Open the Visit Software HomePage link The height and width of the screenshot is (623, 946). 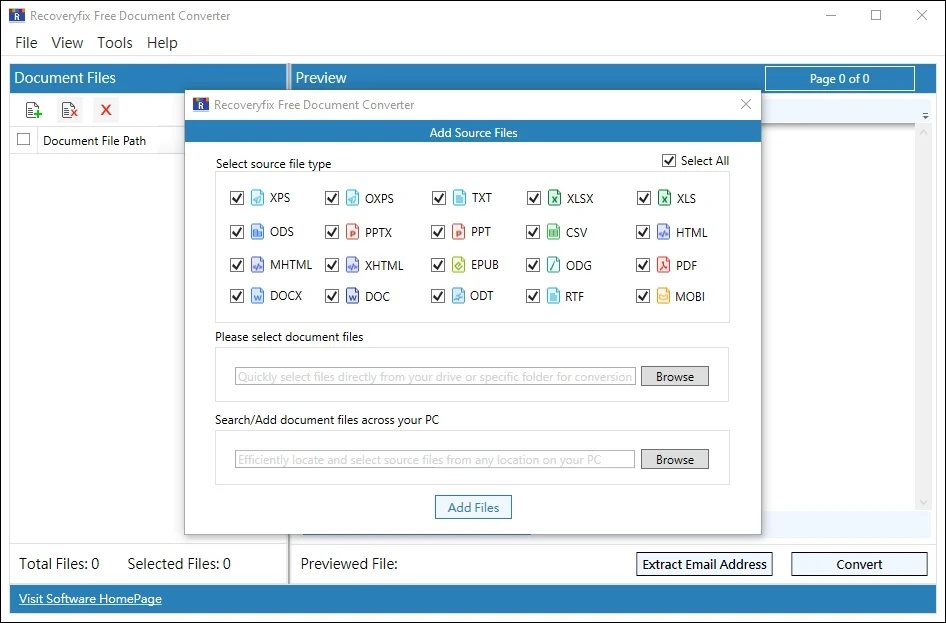click(90, 598)
